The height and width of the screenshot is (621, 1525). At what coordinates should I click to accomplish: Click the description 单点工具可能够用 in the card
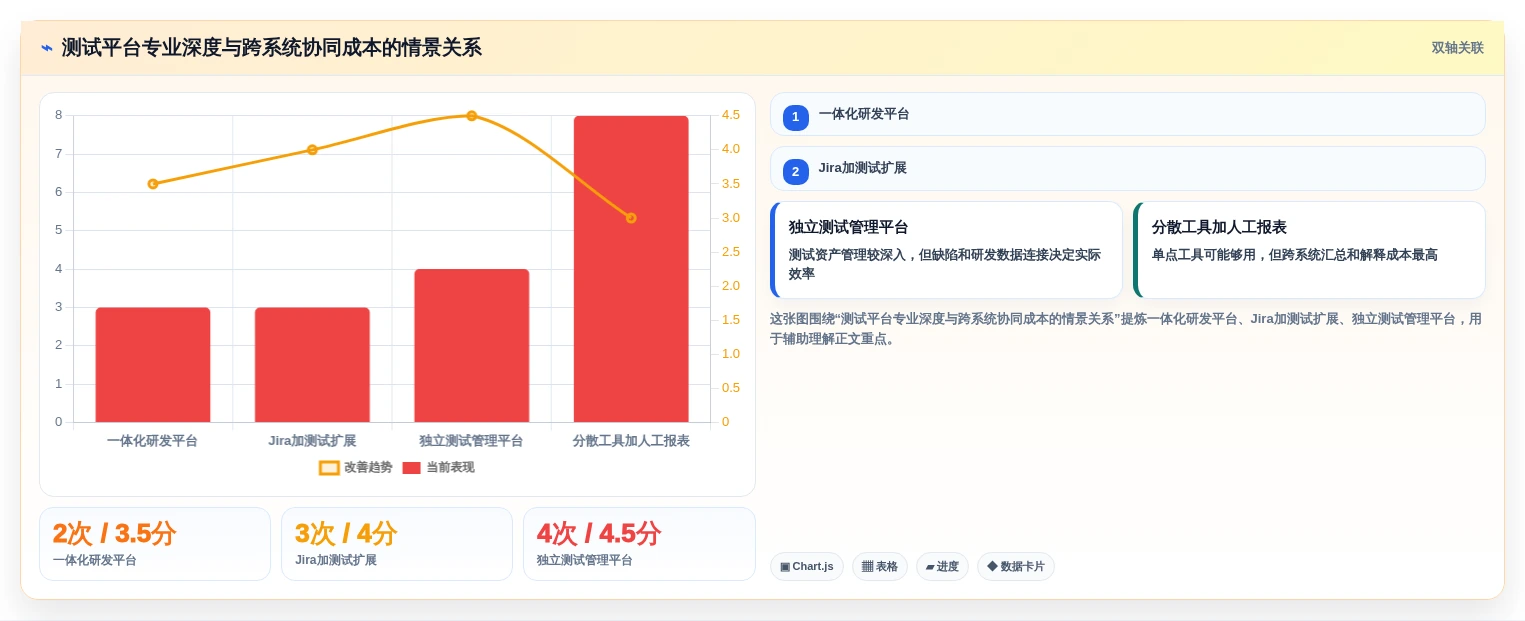point(1295,255)
